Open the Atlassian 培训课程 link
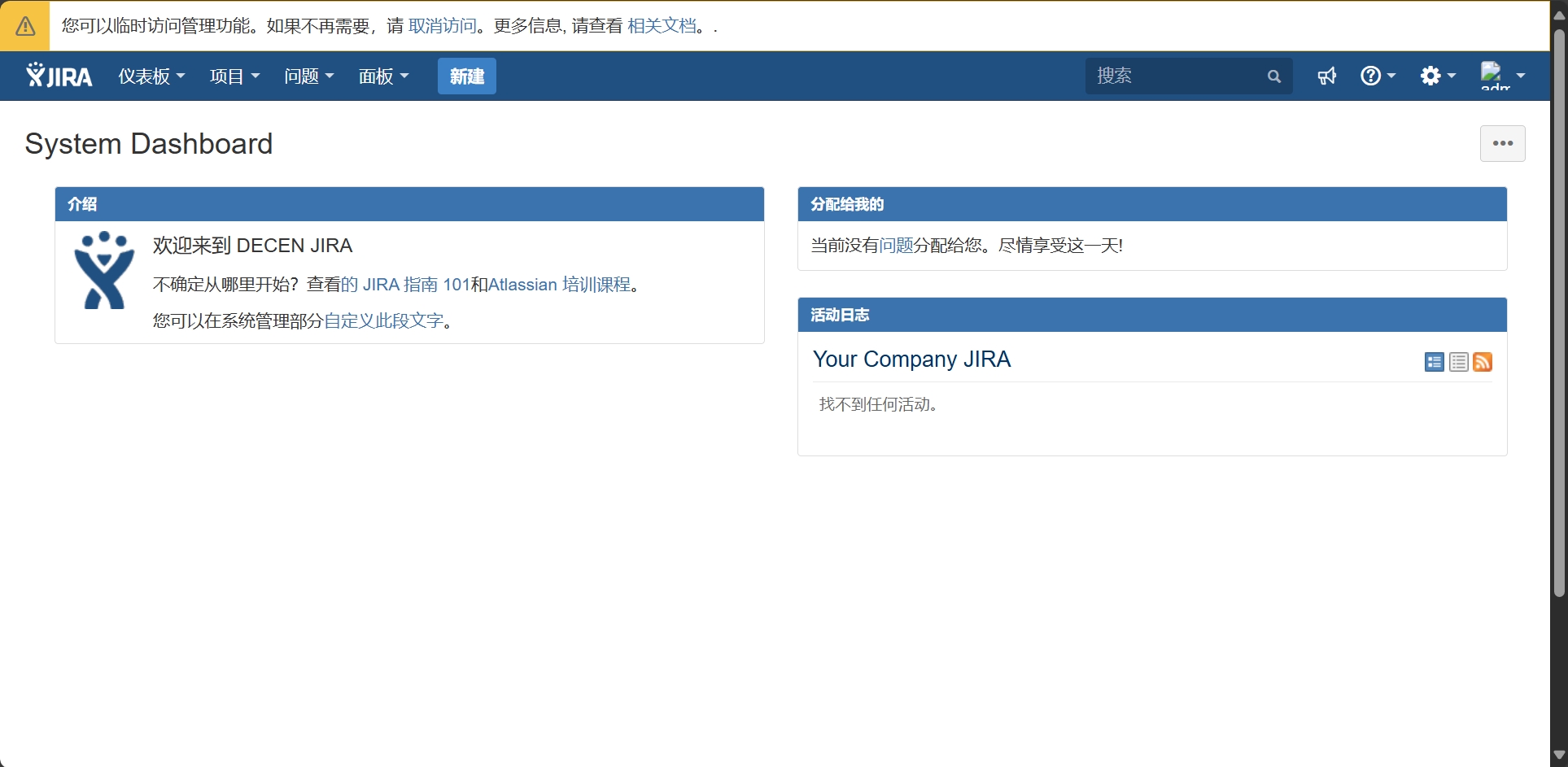This screenshot has width=1568, height=767. 559,285
